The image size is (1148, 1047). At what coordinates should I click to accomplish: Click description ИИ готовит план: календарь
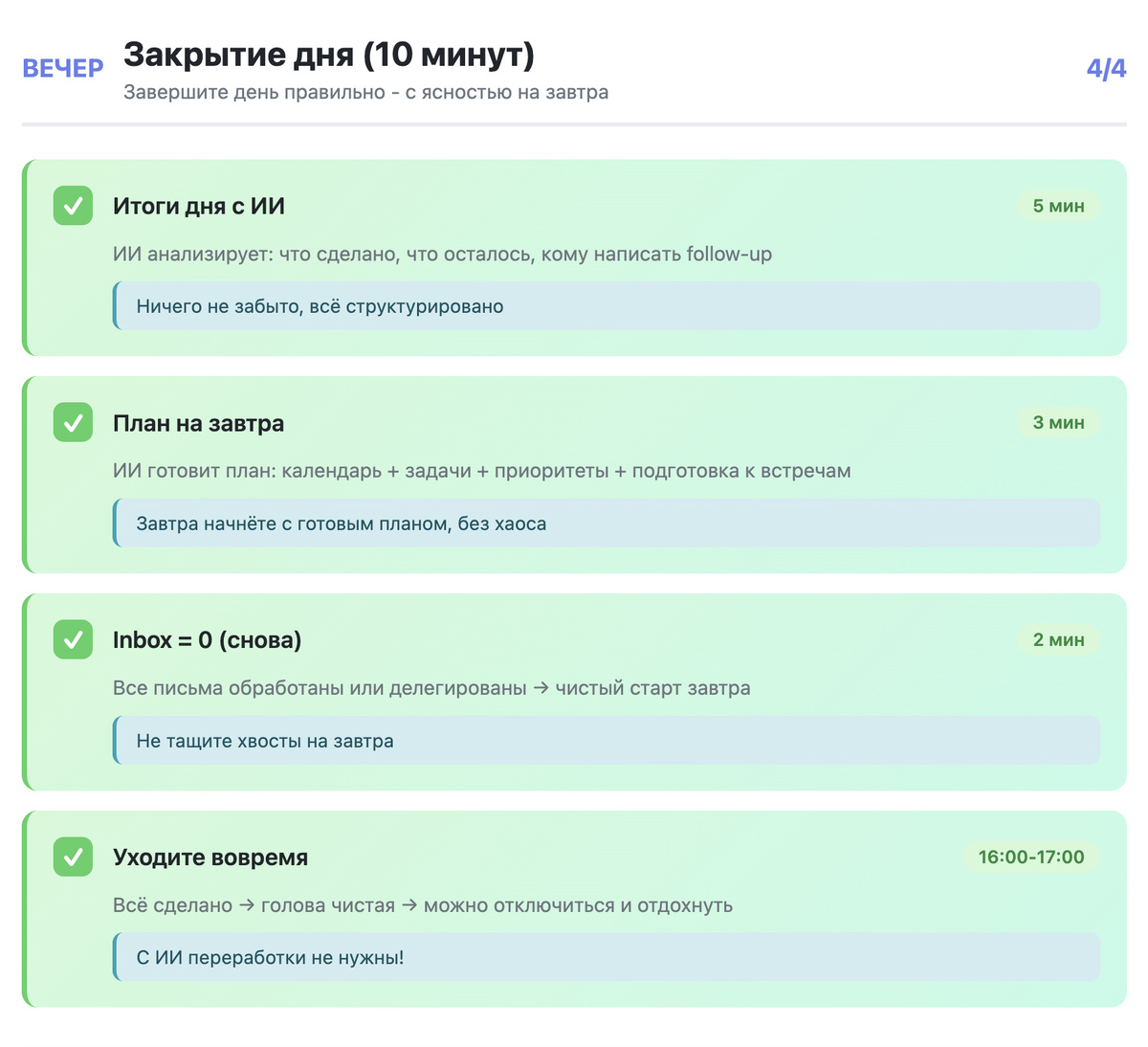482,471
